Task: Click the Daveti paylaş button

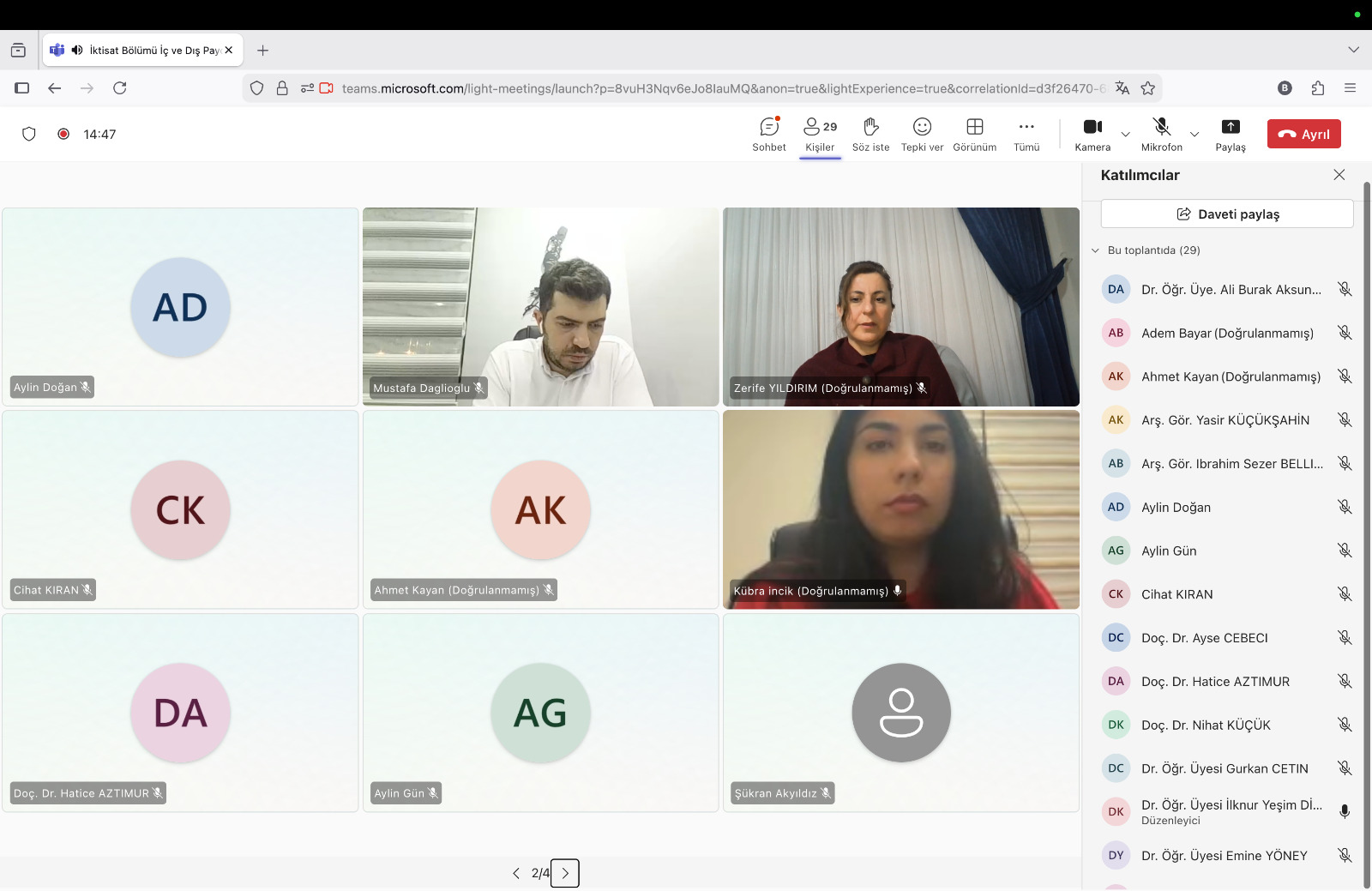Action: pyautogui.click(x=1226, y=214)
